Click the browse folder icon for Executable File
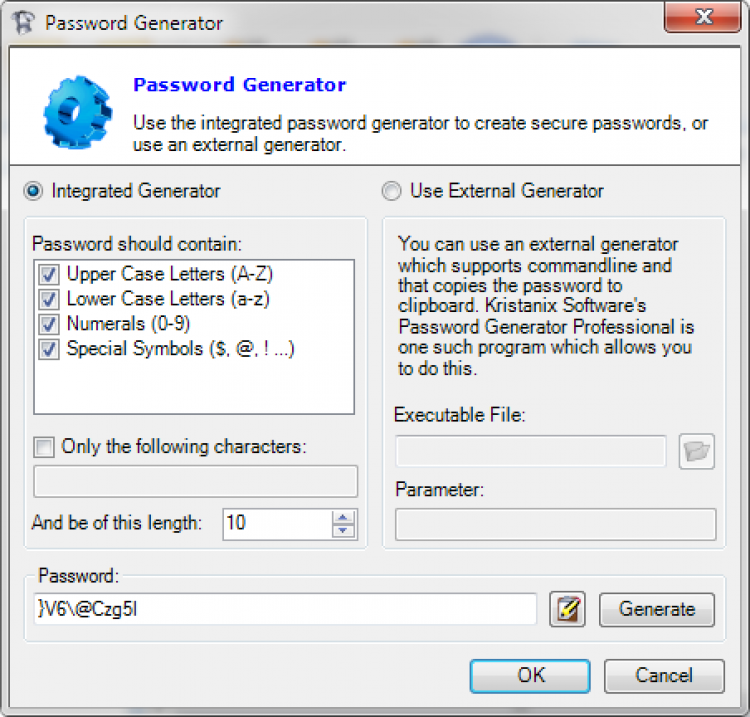Screen dimensions: 750x717 697,452
